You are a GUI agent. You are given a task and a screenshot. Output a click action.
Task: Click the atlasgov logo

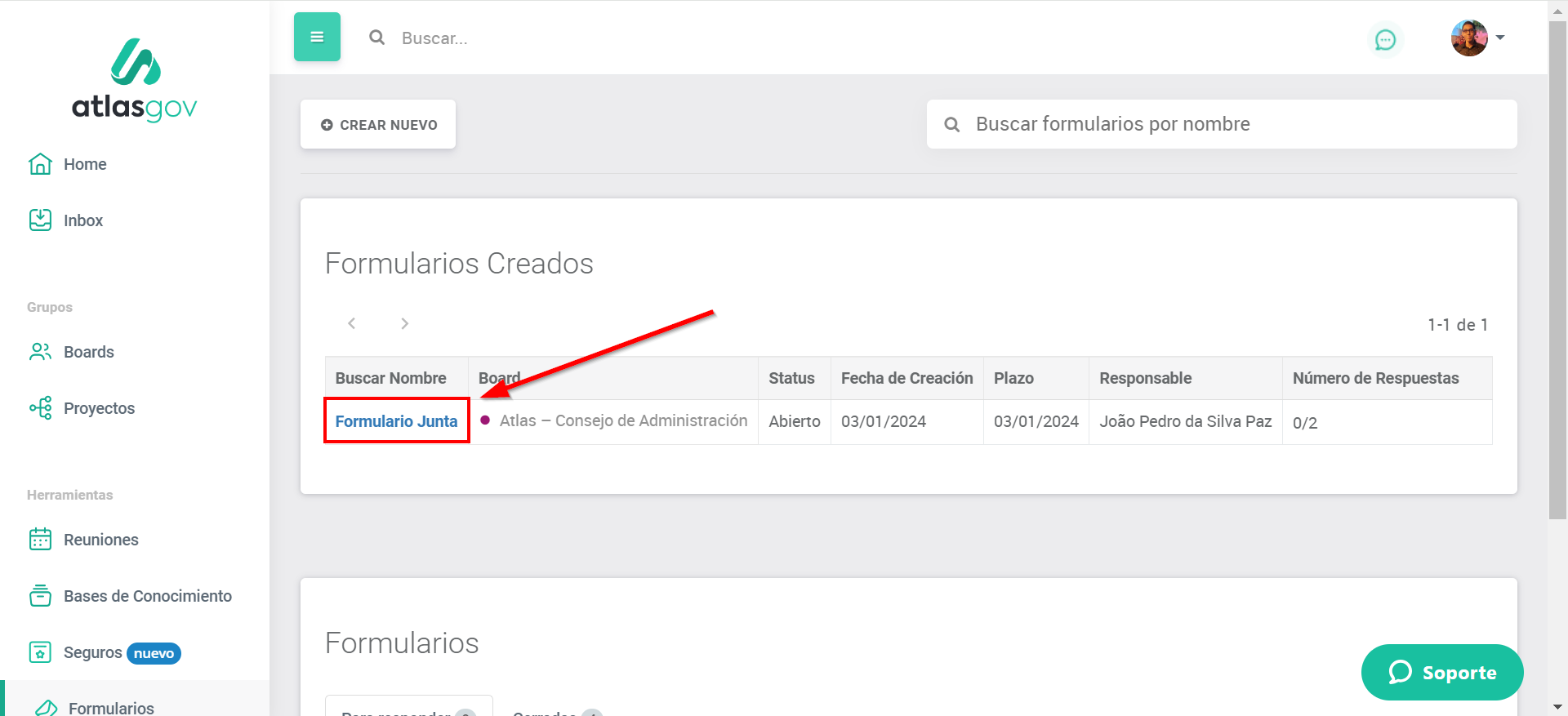135,80
